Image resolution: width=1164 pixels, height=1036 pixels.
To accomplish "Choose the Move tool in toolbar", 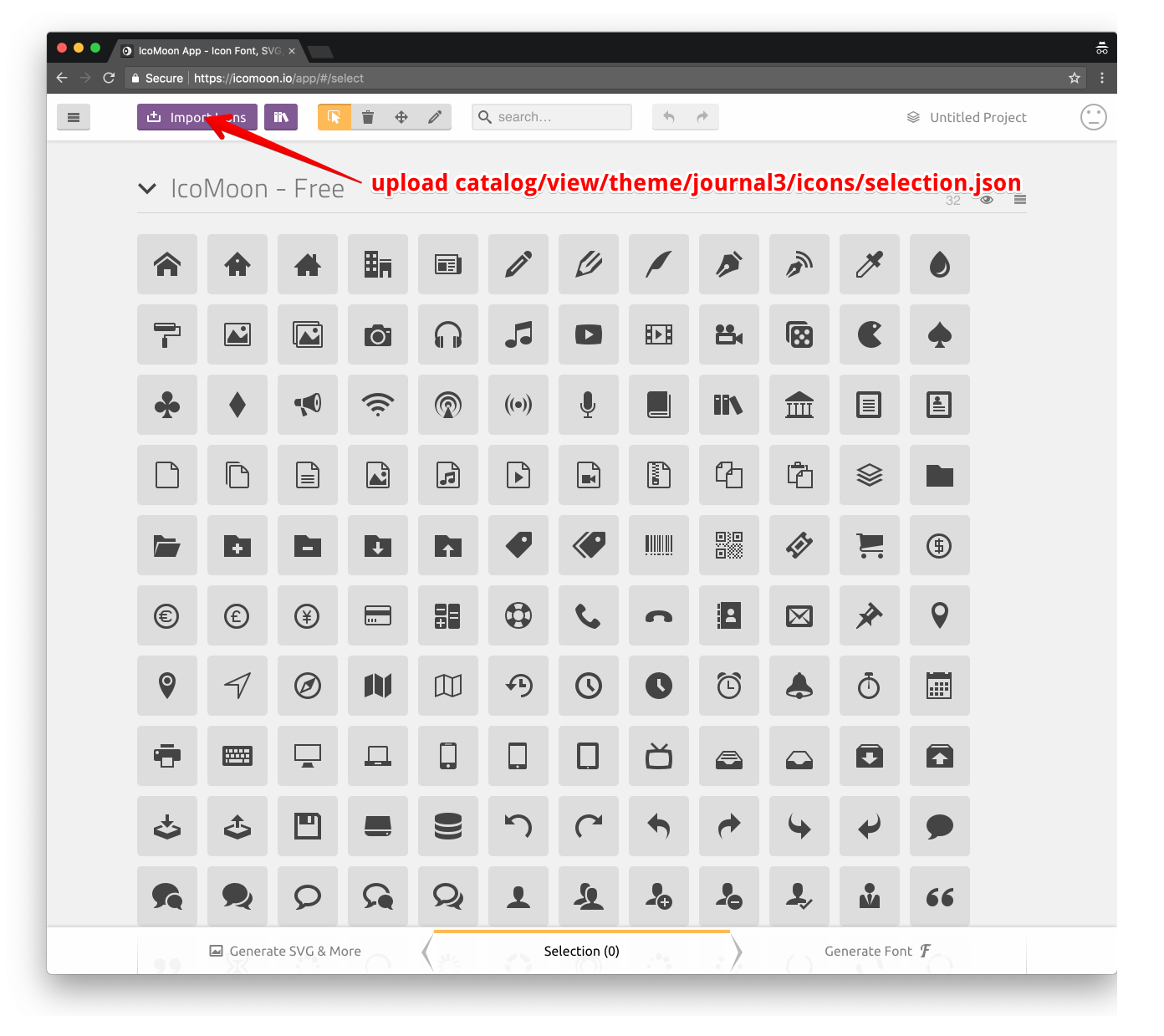I will 401,117.
